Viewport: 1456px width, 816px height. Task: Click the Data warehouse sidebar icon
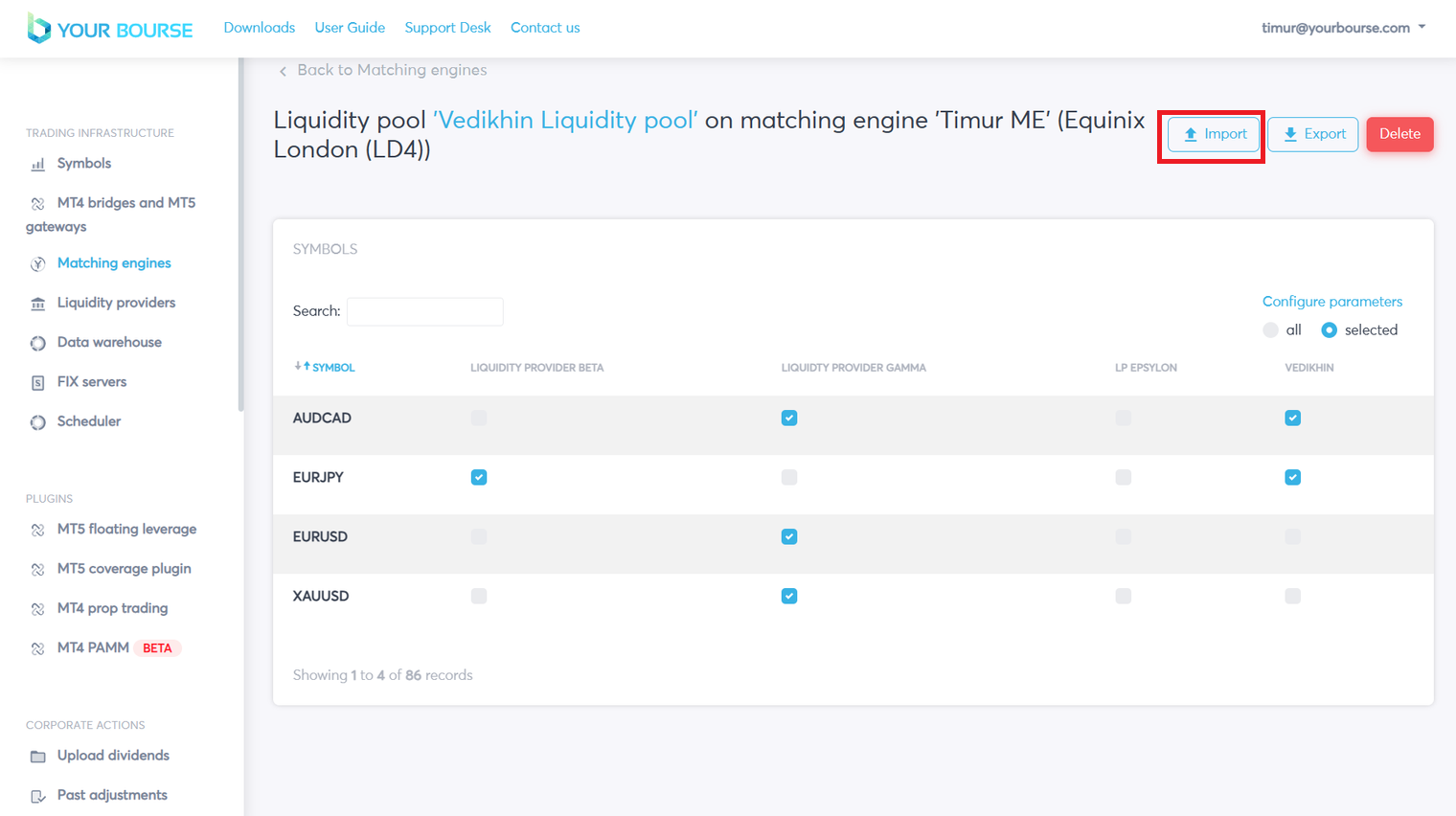[38, 343]
